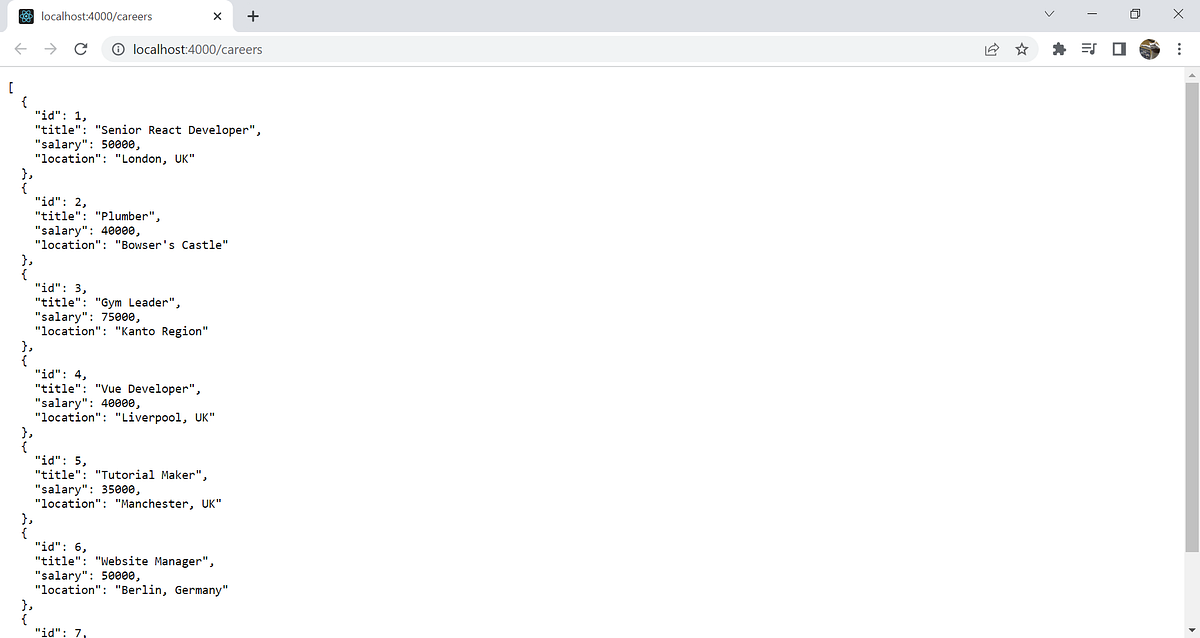Reload the localhost careers page

point(81,49)
